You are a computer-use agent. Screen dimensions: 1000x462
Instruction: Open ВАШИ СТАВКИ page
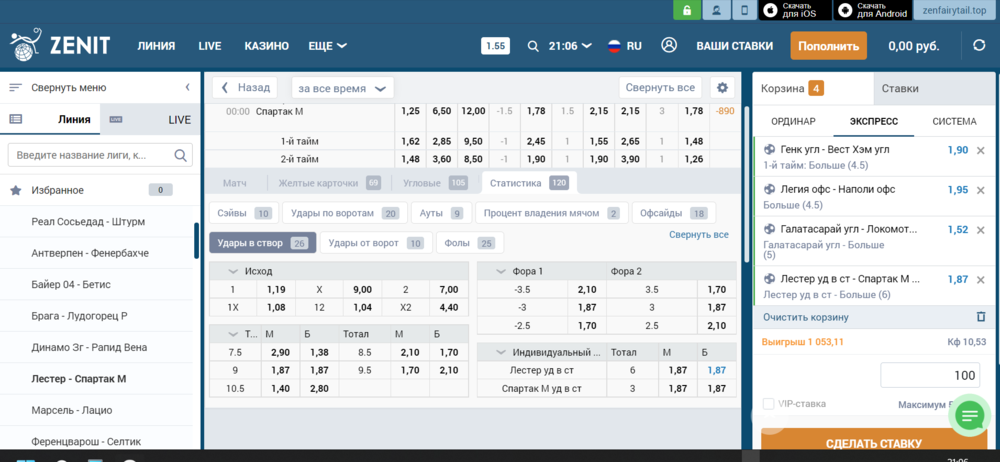point(734,46)
